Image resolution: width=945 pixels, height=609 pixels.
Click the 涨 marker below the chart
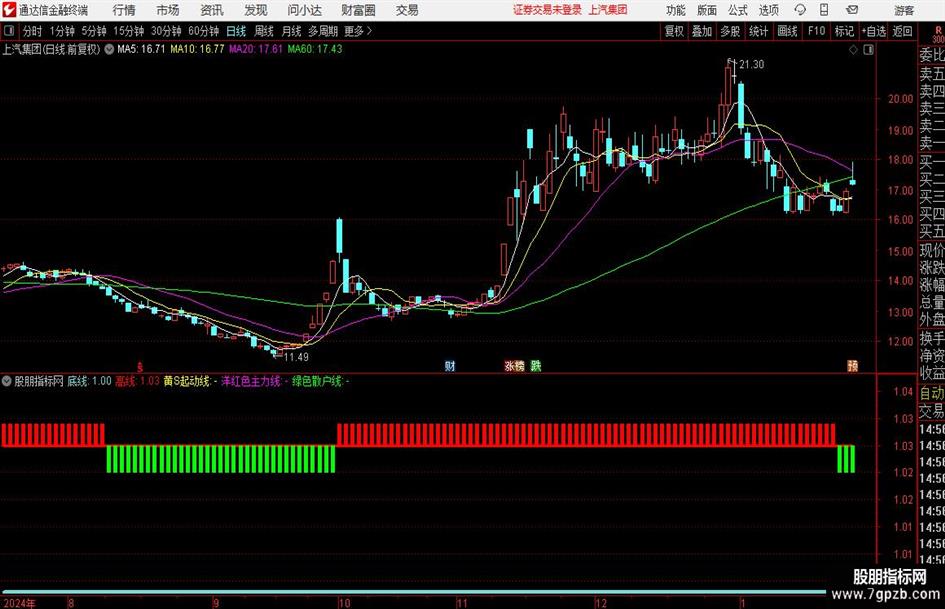pos(510,366)
